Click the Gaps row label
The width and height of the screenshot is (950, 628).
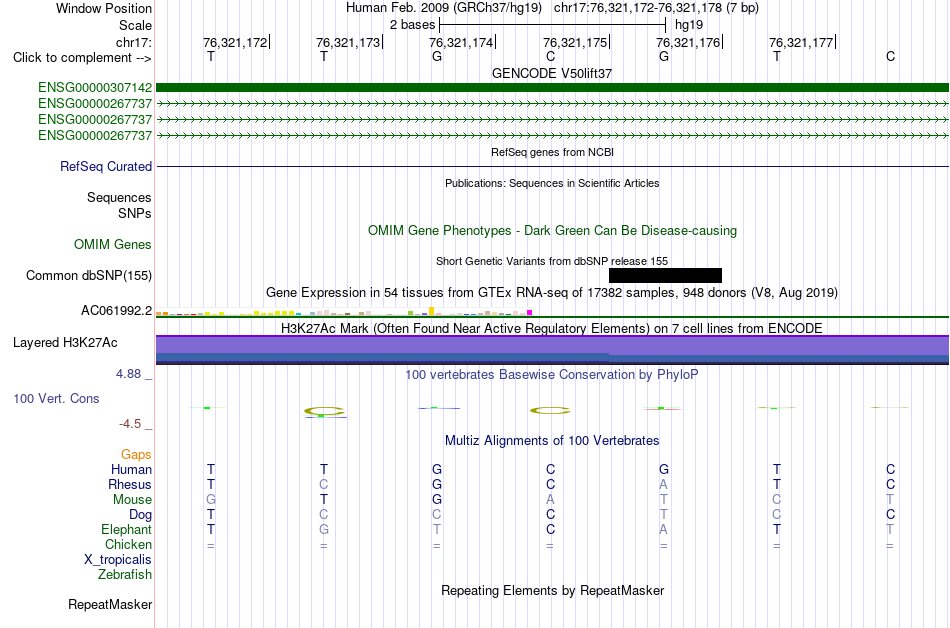click(x=136, y=454)
